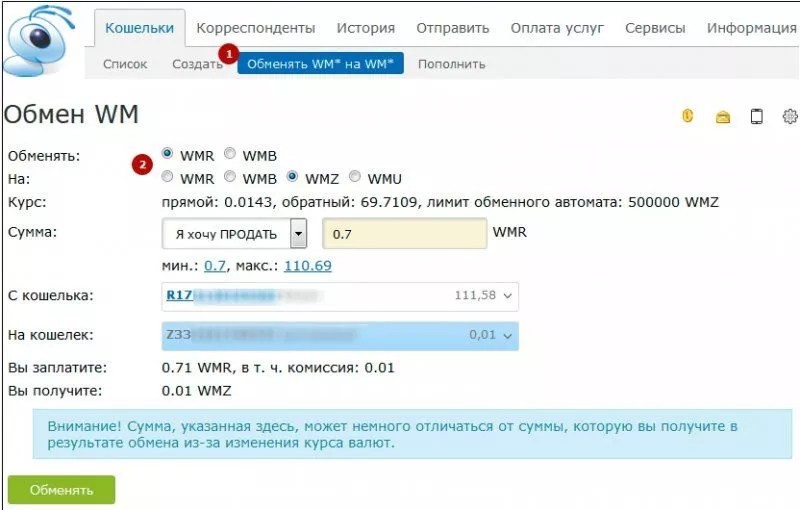The height and width of the screenshot is (510, 800).
Task: Switch to the Кошельки tab
Action: (139, 28)
